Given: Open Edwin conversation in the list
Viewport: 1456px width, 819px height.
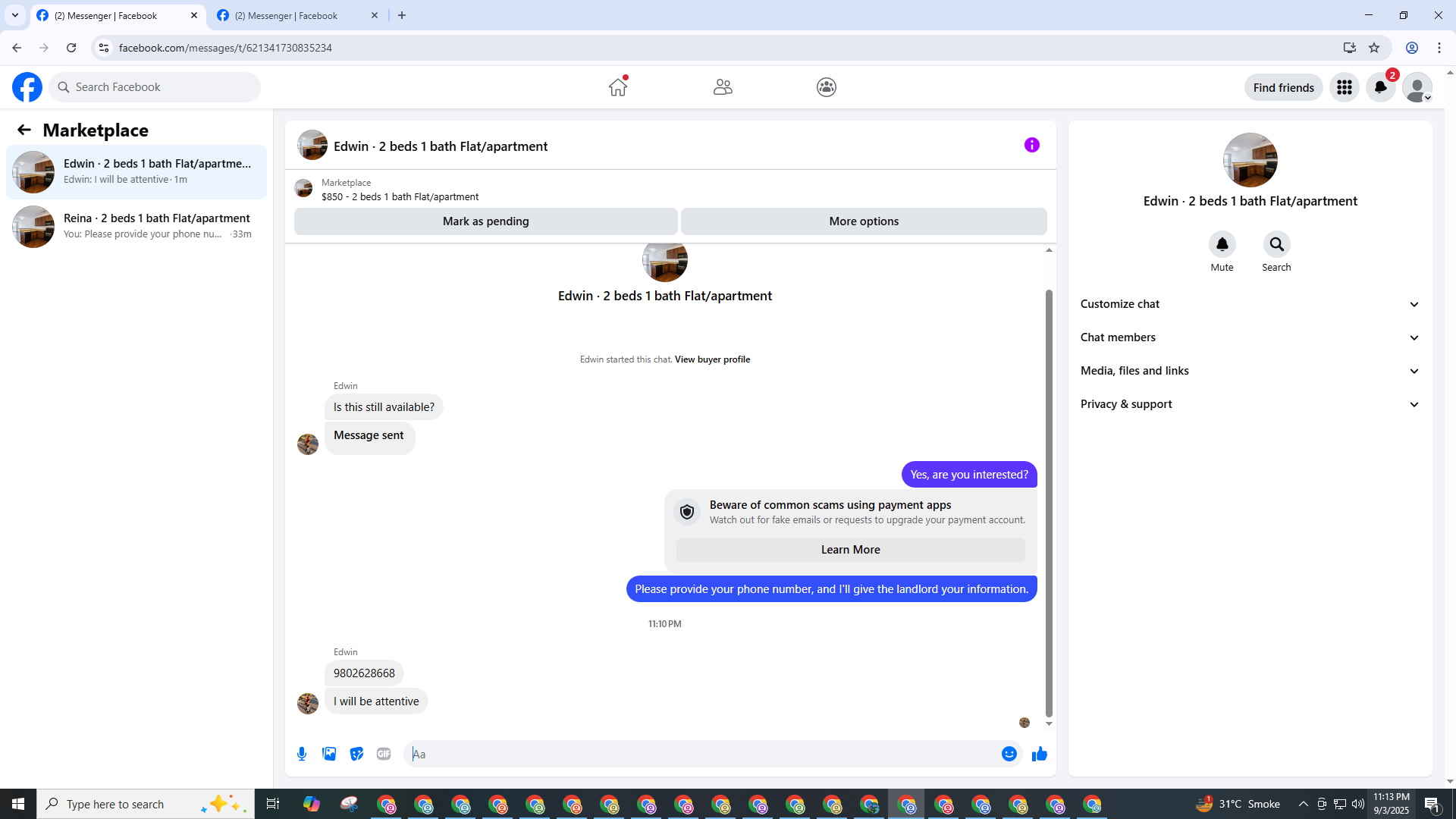Looking at the screenshot, I should pos(136,172).
